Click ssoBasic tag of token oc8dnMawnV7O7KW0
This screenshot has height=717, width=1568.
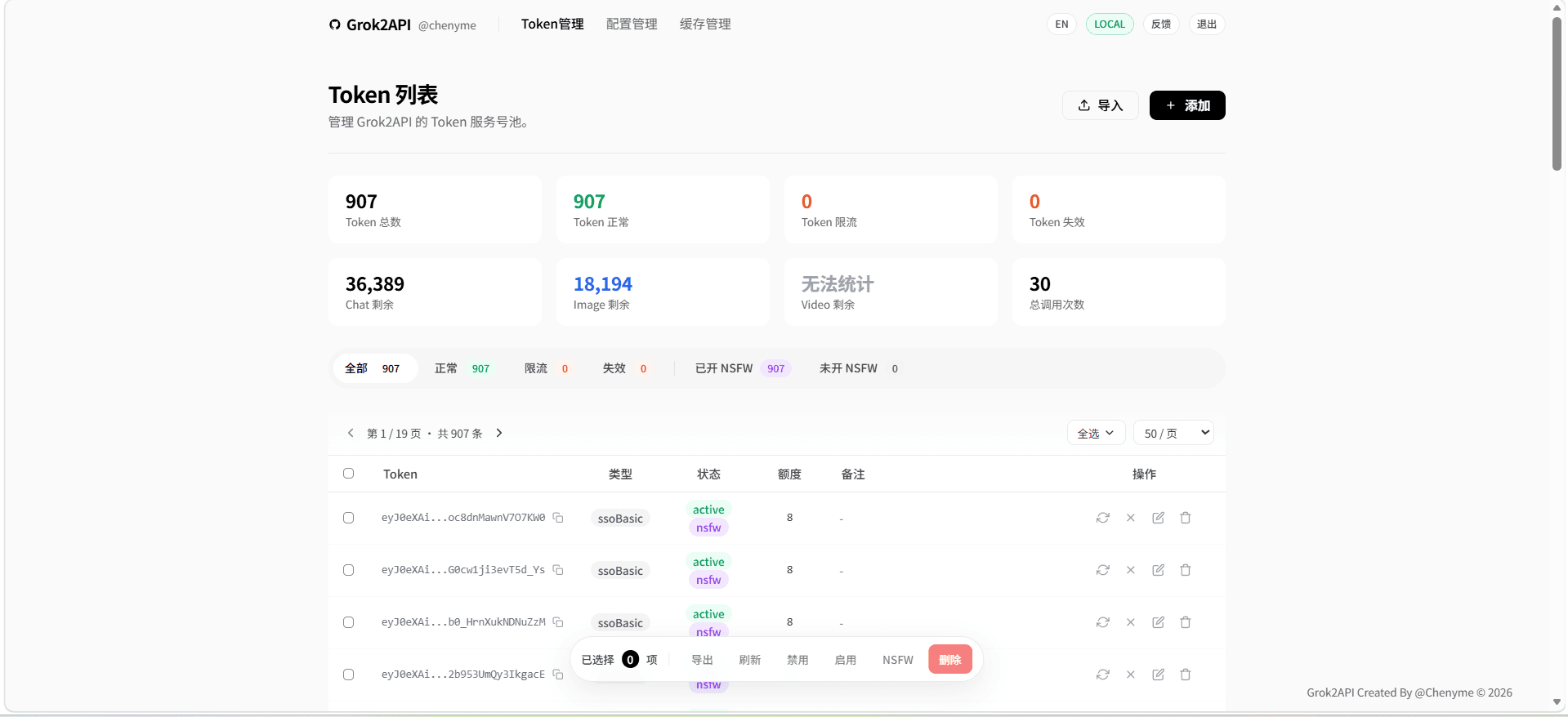[620, 519]
